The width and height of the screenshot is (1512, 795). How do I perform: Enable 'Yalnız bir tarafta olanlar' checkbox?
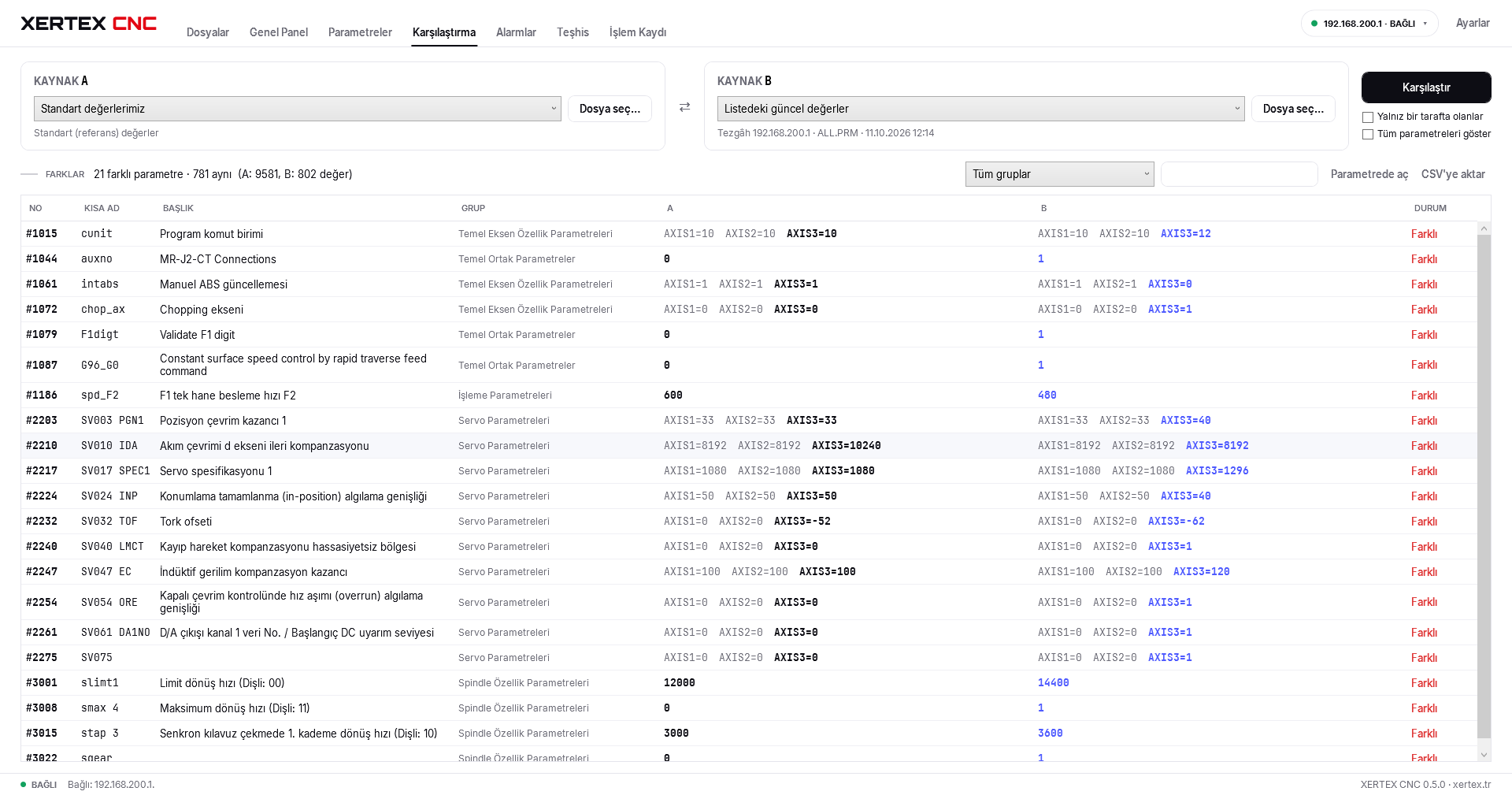[1368, 117]
